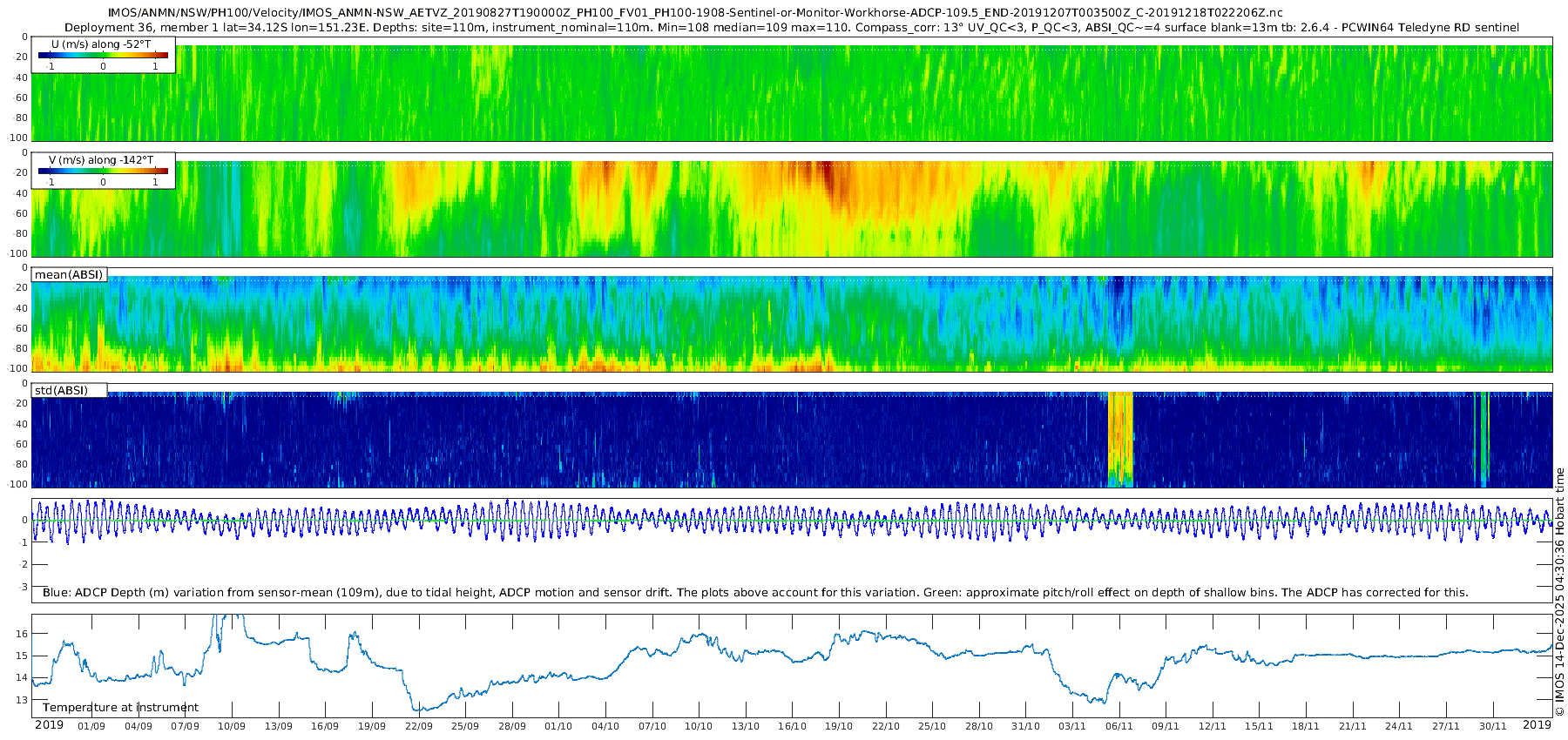Click the 2019 year label at bottom left

click(49, 724)
